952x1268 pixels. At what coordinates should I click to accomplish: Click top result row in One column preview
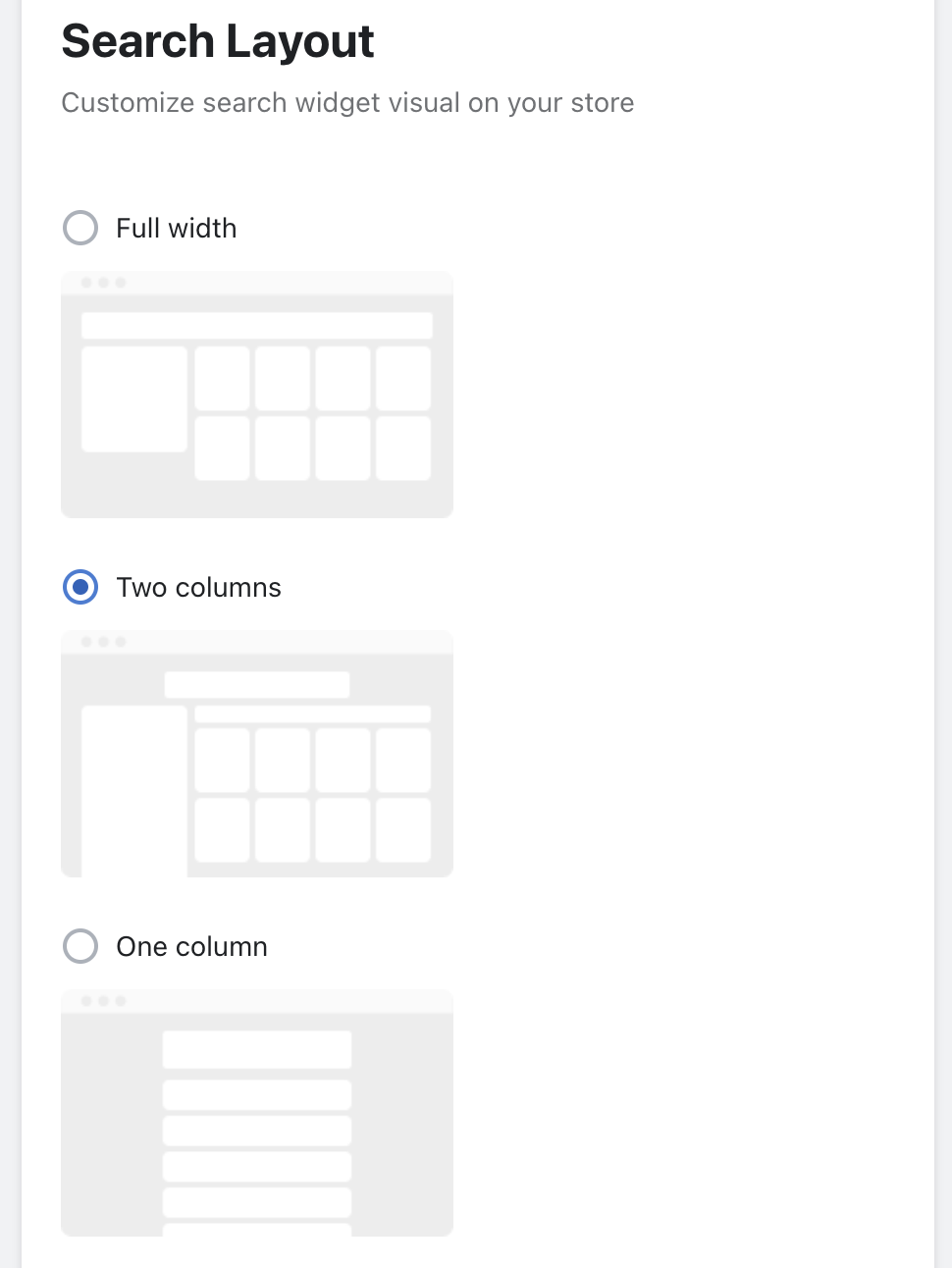257,1049
